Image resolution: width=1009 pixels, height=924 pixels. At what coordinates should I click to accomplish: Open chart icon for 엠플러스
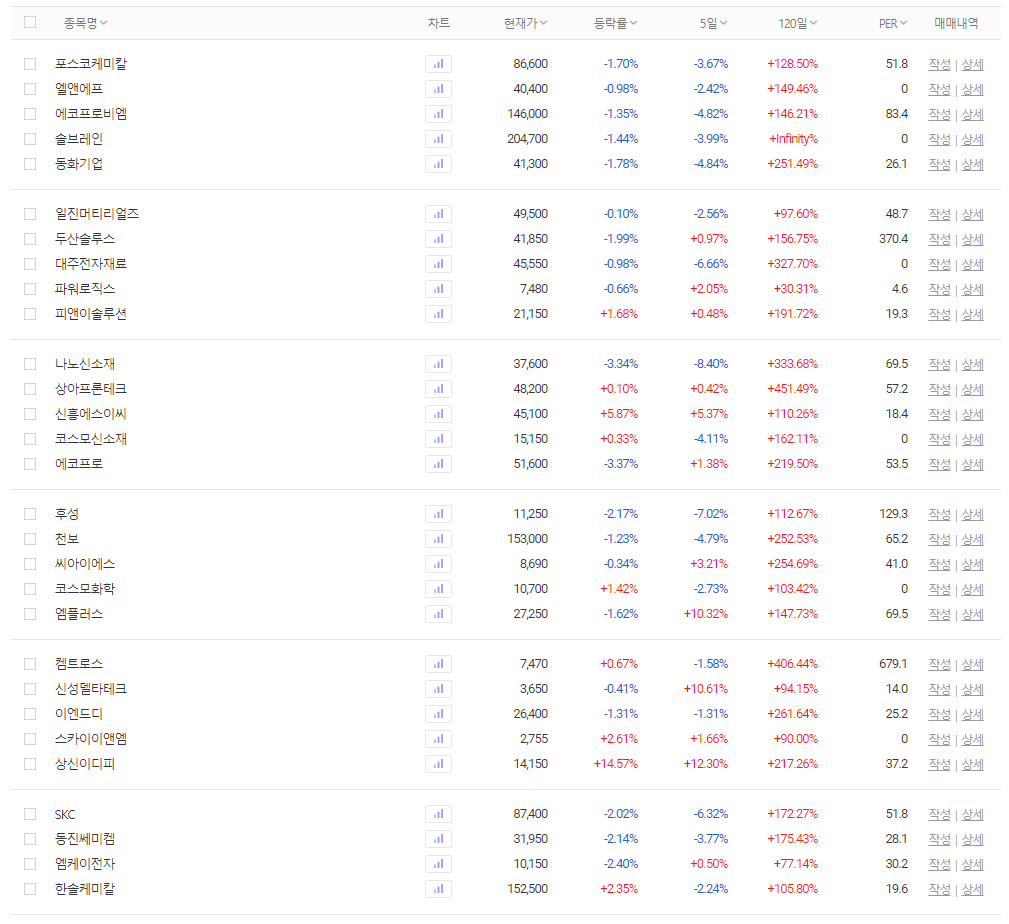(x=438, y=614)
